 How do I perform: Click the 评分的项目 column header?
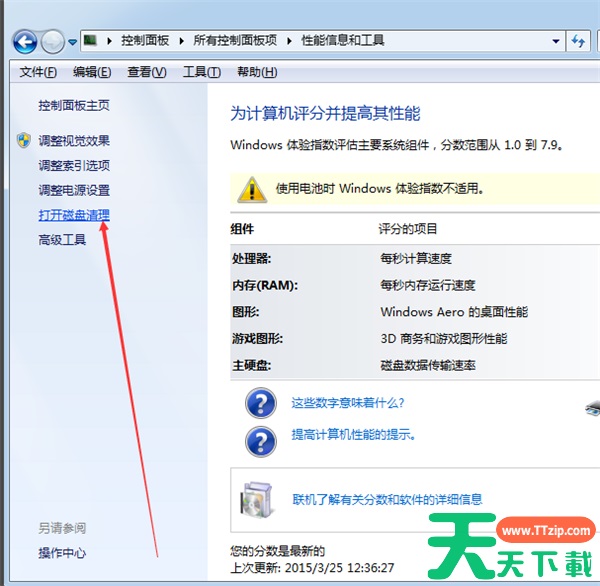(408, 229)
